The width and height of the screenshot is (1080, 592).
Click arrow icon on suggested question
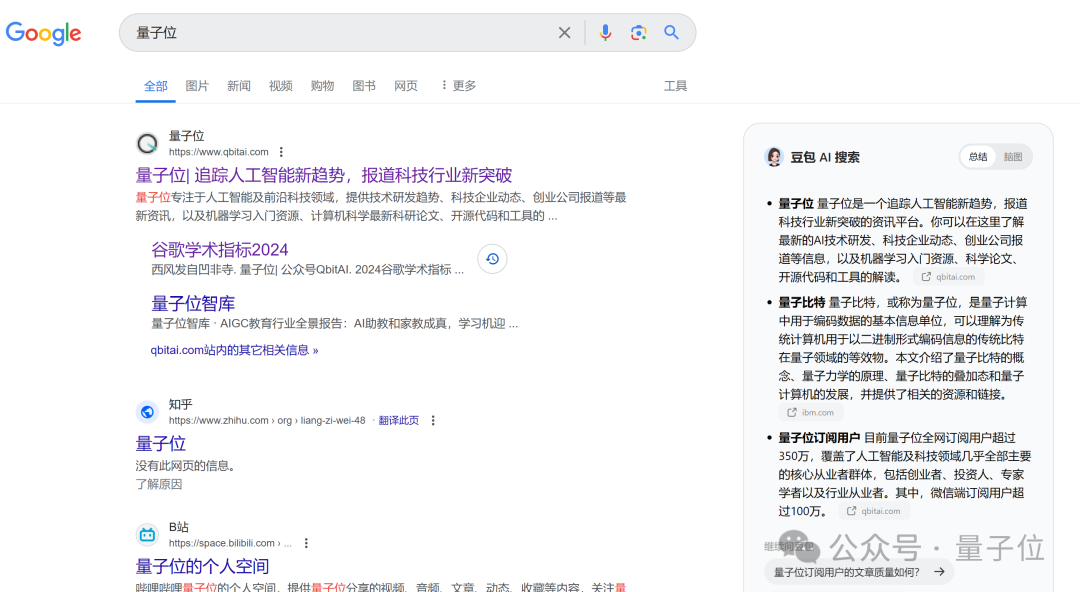[x=939, y=572]
